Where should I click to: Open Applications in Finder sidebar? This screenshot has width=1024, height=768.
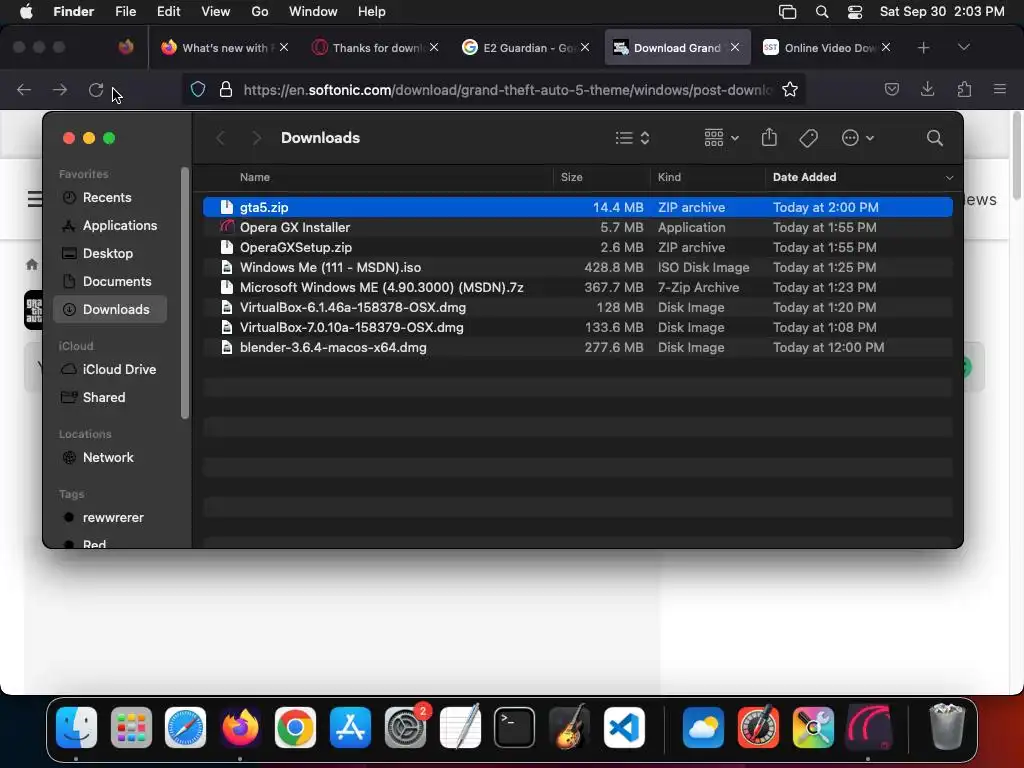(110, 225)
